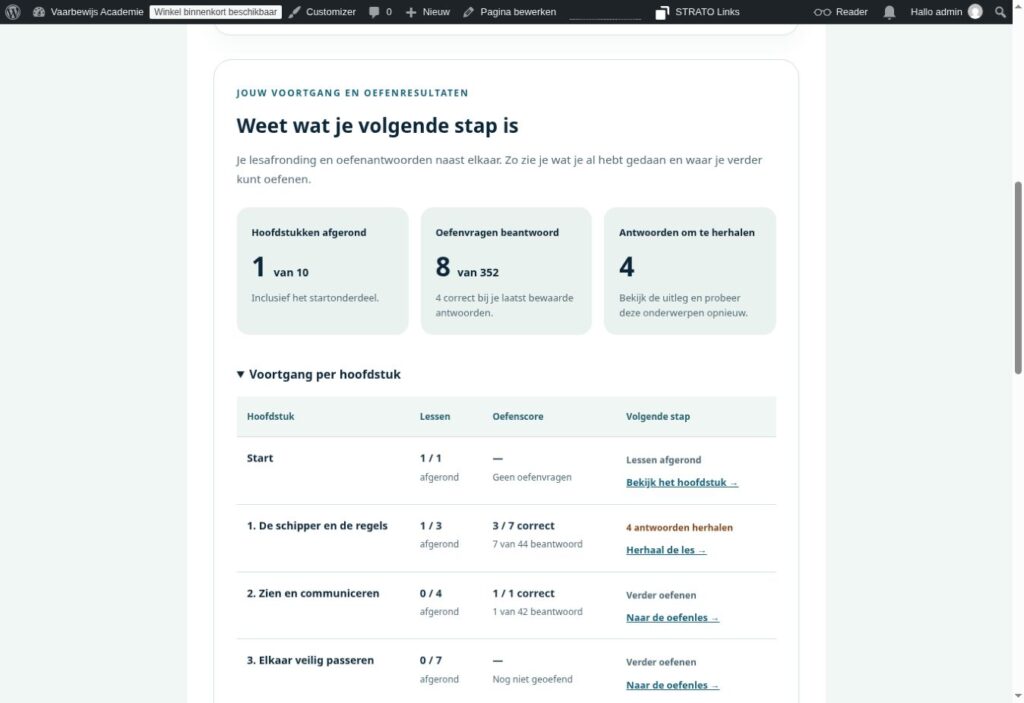
Task: Click the pencil icon Pagina bewerken
Action: click(x=468, y=12)
